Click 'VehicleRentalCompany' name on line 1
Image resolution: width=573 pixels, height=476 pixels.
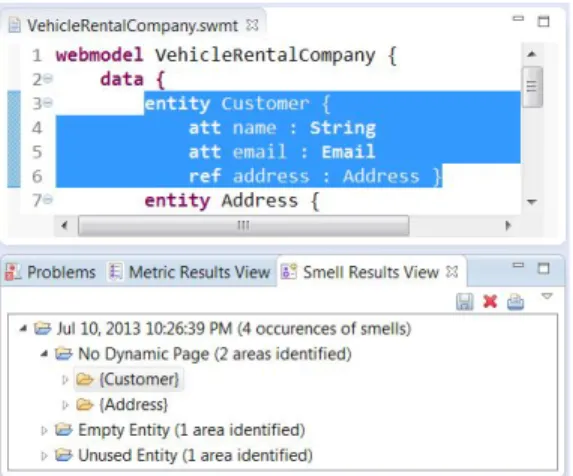point(265,56)
